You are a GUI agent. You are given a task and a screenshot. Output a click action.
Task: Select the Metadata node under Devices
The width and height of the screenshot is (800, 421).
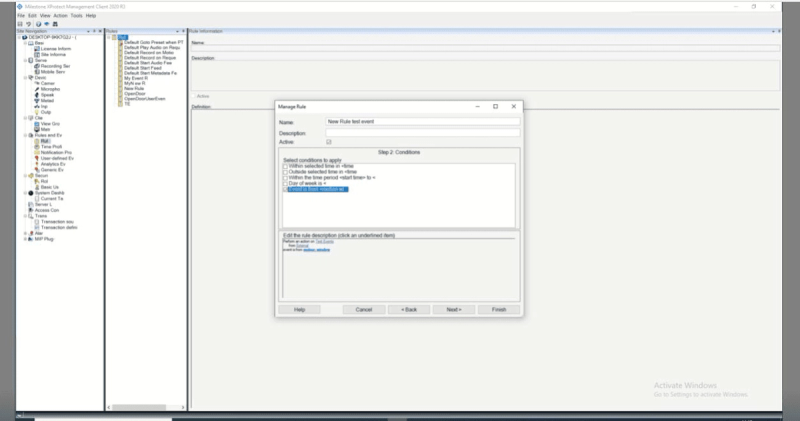[x=44, y=101]
